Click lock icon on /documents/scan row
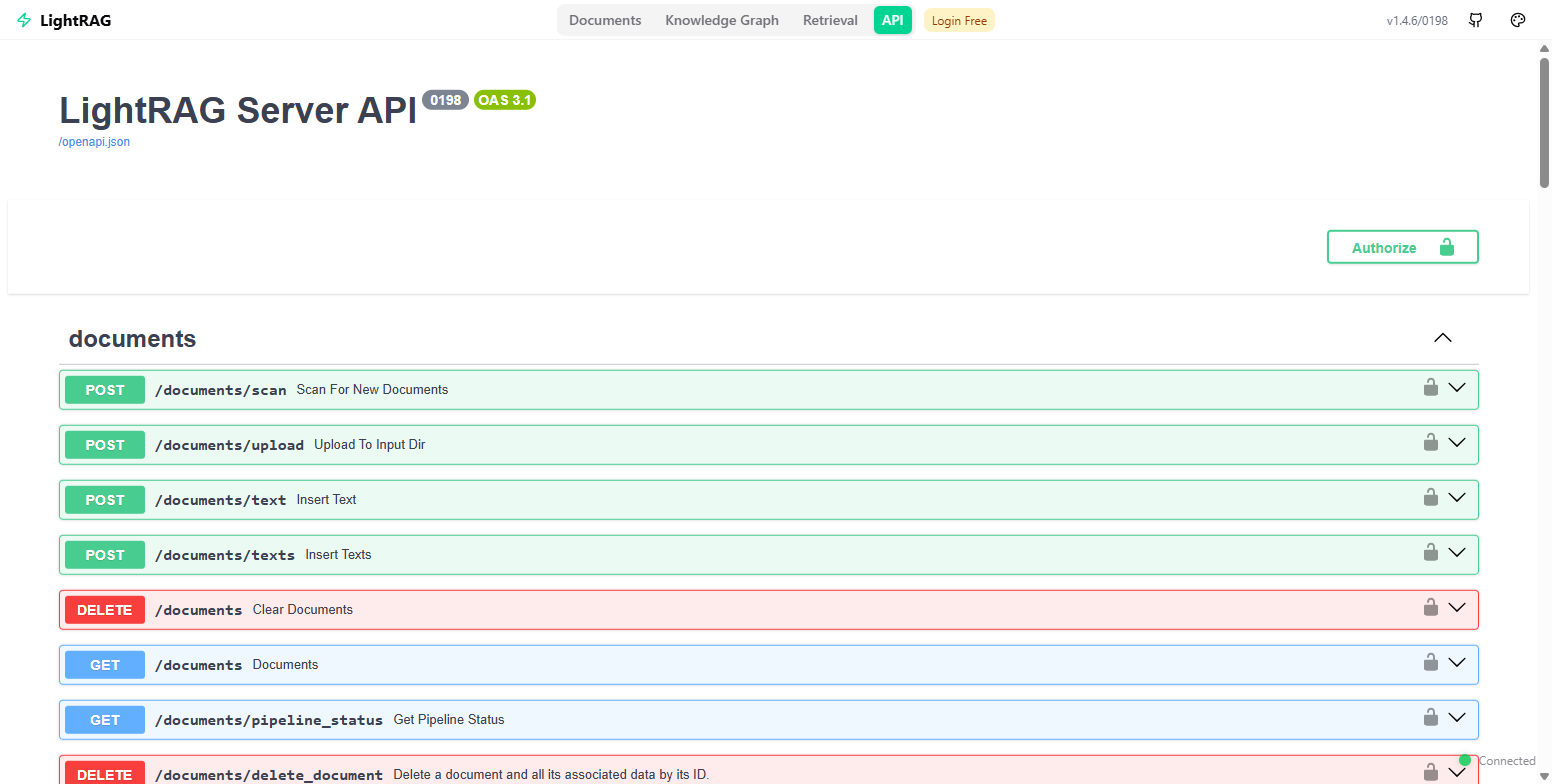Image resolution: width=1552 pixels, height=784 pixels. coord(1431,388)
